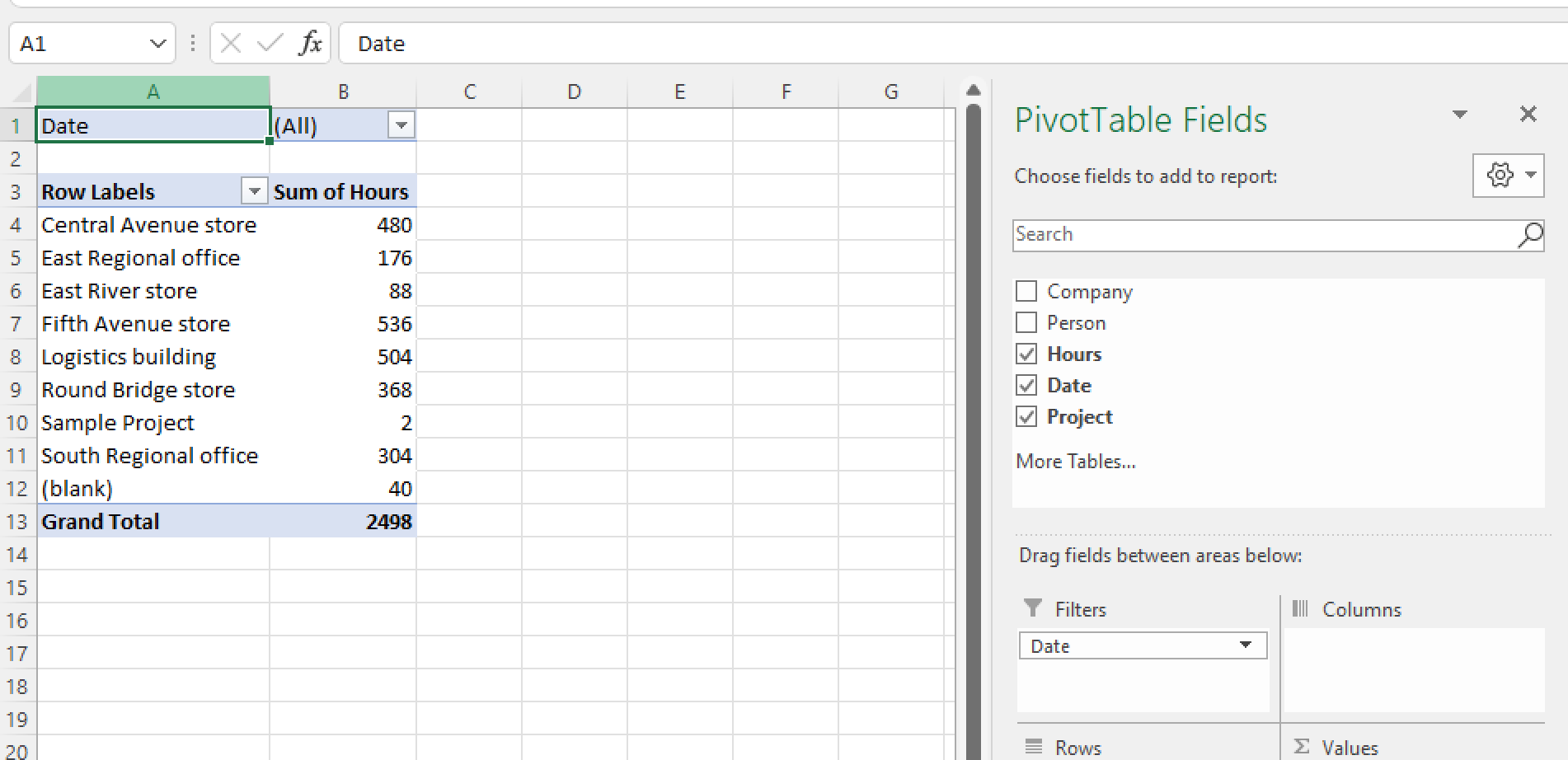Select the Grand Total cell

101,521
